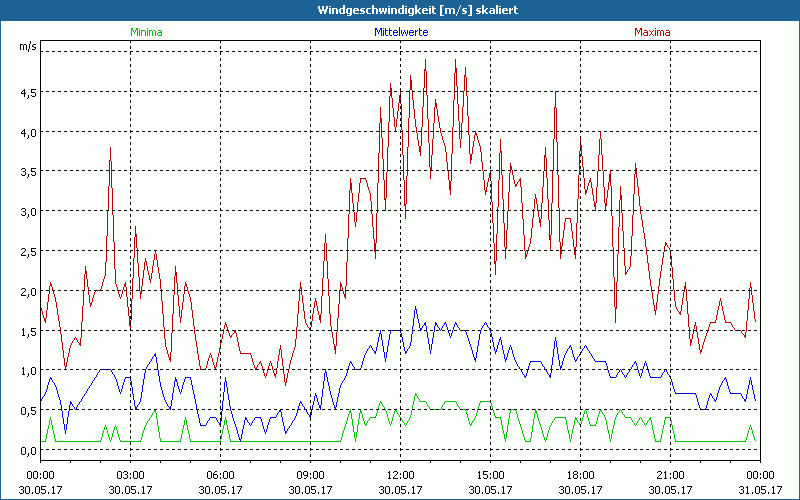Click the 31.05.17 date label
Screen dimensions: 800x500
coord(760,490)
